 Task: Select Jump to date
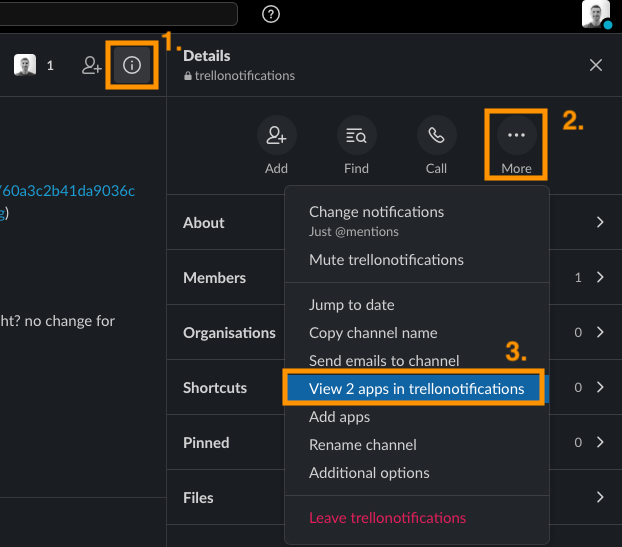click(x=417, y=305)
